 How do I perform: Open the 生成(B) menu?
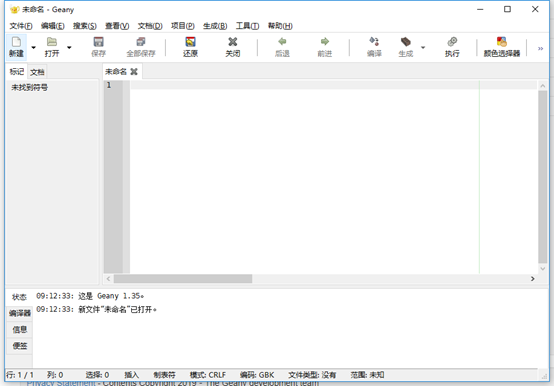215,26
